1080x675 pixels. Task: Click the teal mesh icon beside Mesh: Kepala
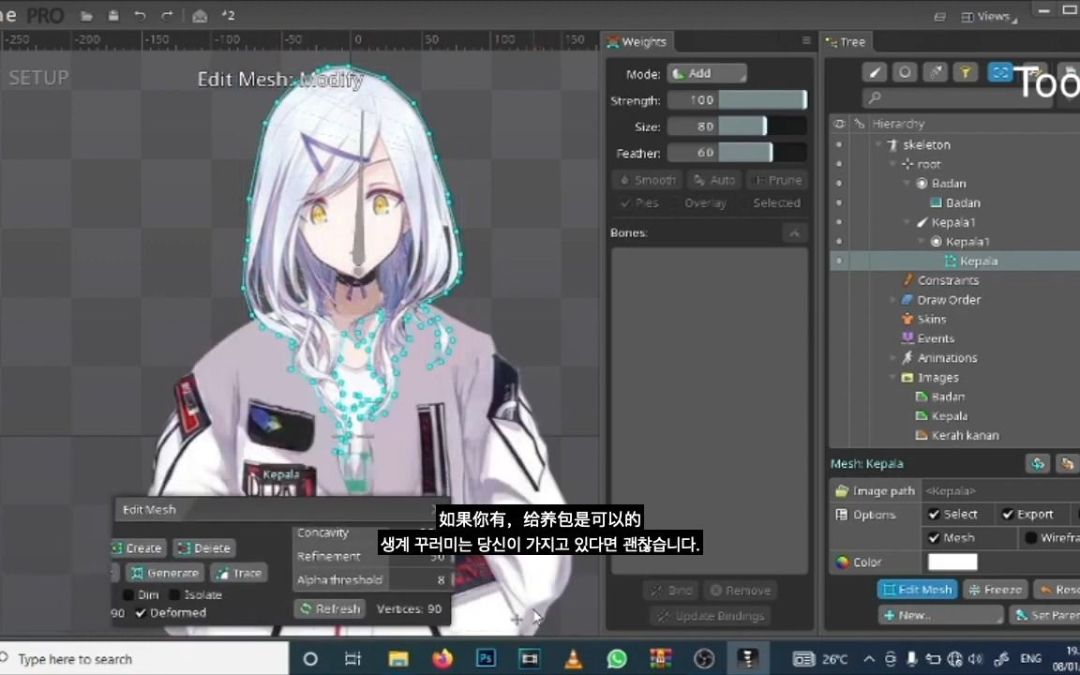(1037, 464)
